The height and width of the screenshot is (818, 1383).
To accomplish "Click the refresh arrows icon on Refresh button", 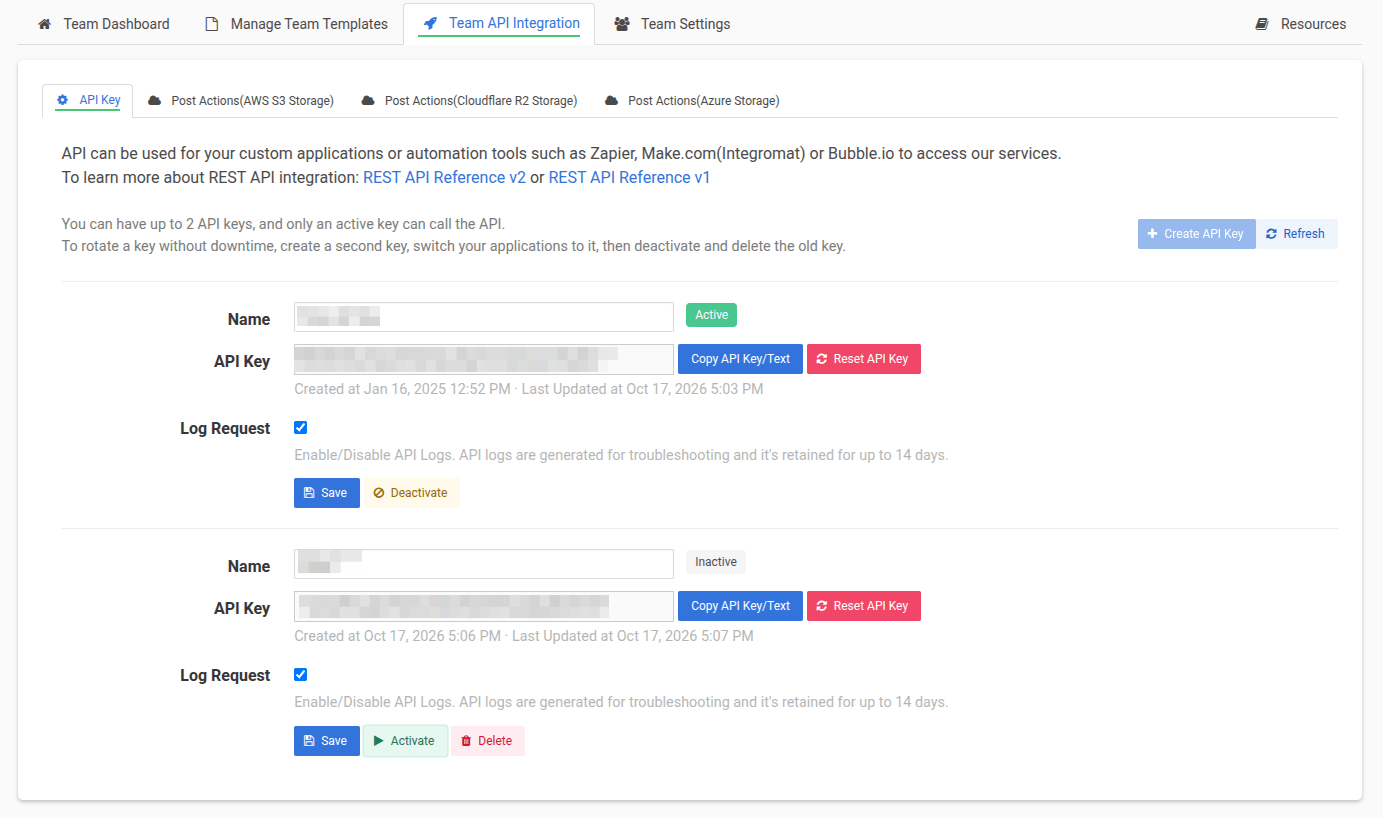I will pyautogui.click(x=1271, y=234).
